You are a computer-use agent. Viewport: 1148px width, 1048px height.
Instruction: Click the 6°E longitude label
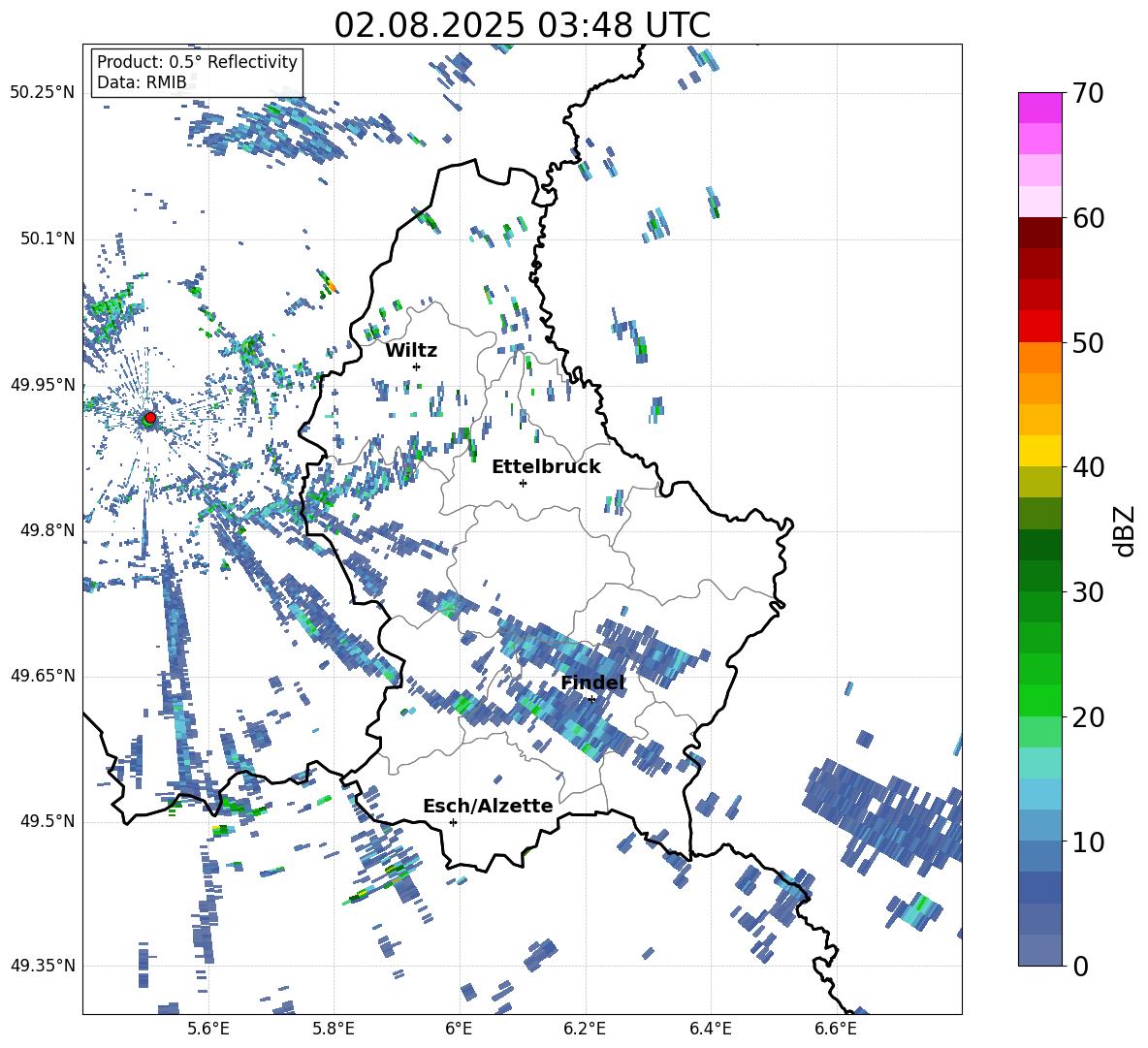459,1029
